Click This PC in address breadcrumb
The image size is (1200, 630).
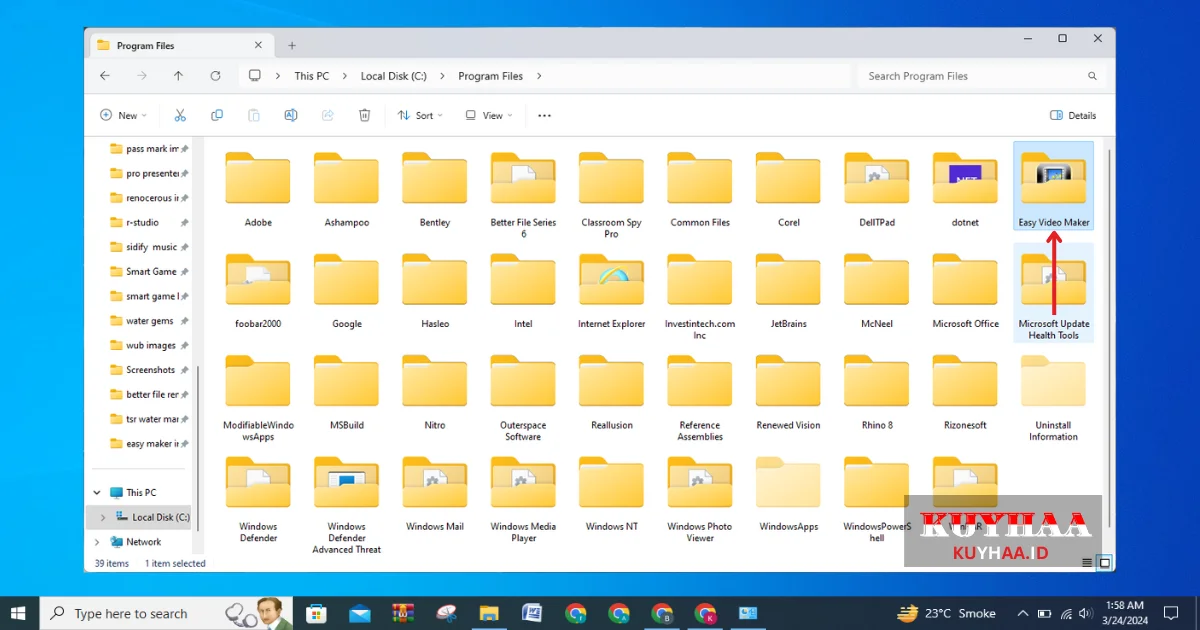[x=311, y=76]
